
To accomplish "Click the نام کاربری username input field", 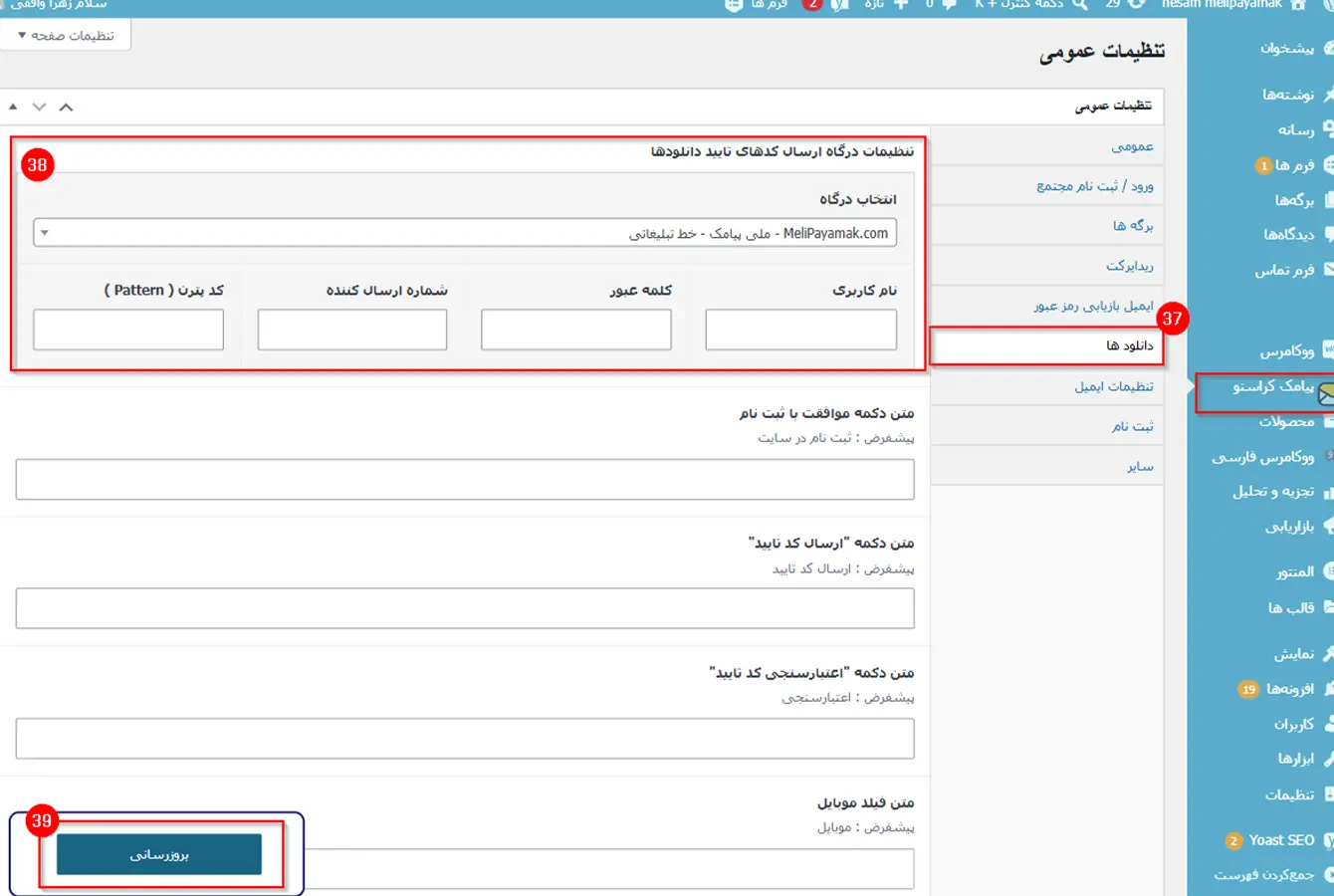I will 801,330.
